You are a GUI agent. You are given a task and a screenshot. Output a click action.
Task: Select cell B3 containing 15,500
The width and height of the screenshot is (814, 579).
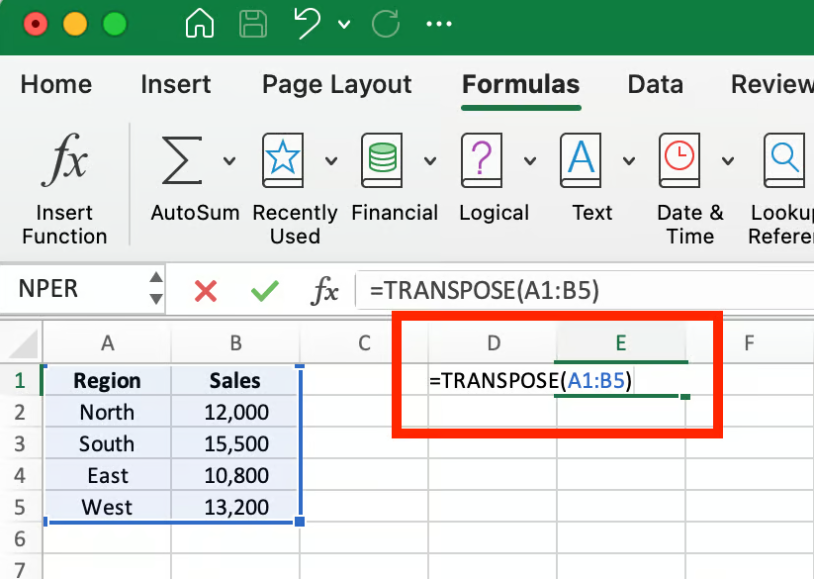[235, 444]
